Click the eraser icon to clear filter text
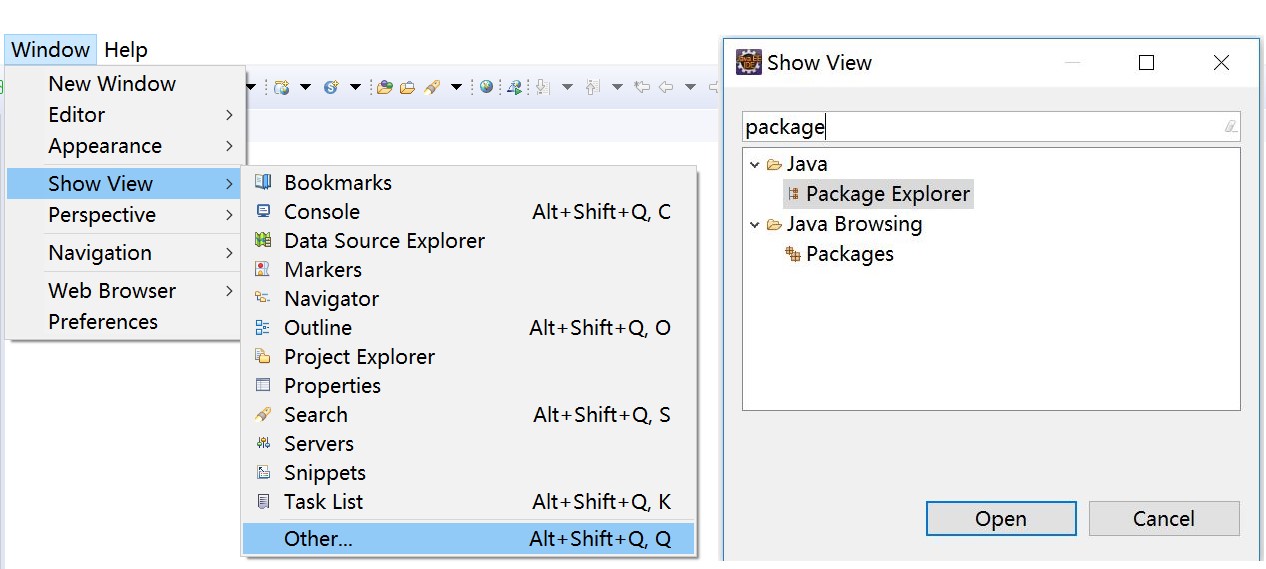Viewport: 1266px width, 569px height. (1230, 127)
